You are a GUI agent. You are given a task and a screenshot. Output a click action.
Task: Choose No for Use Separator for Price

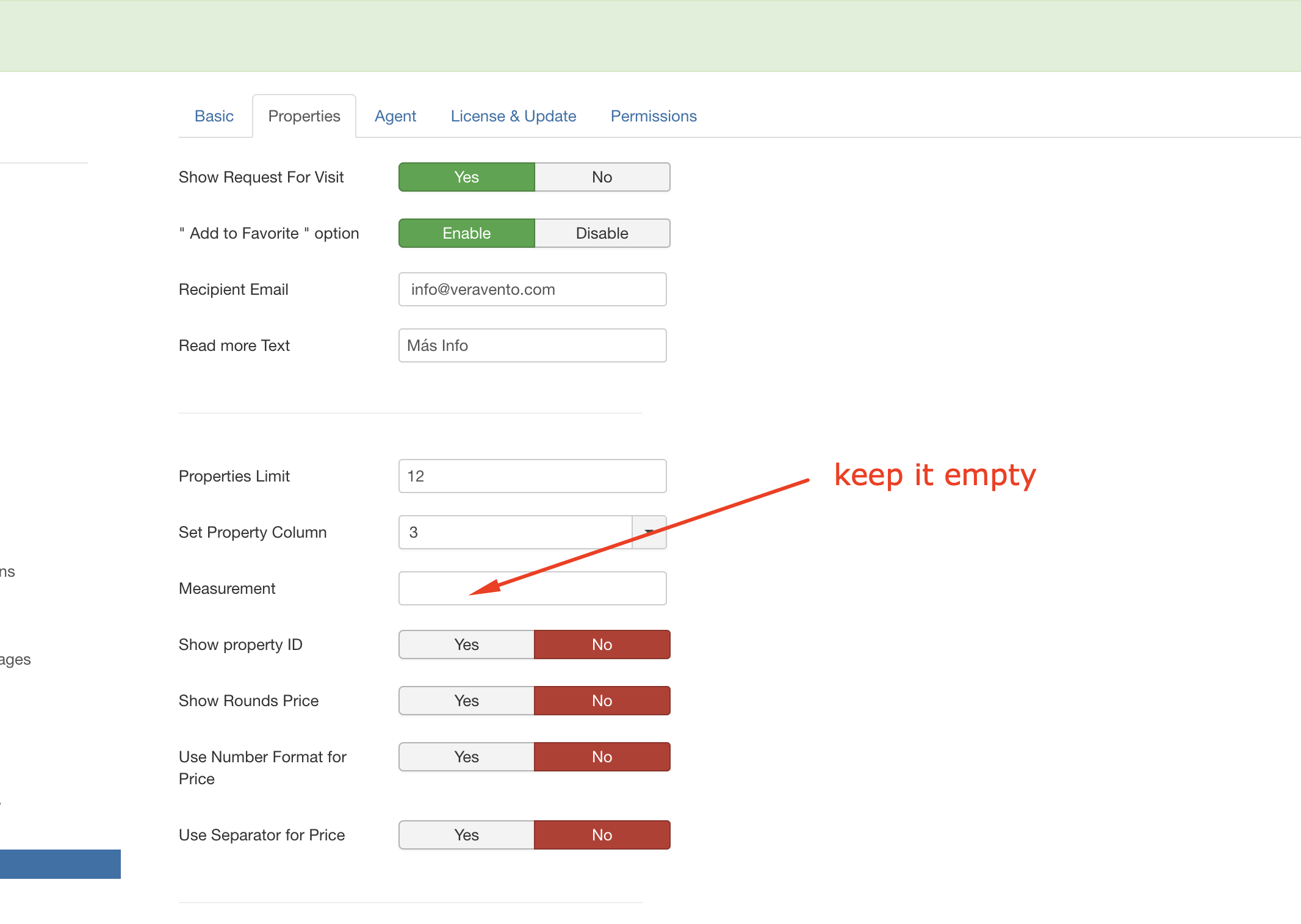coord(602,835)
